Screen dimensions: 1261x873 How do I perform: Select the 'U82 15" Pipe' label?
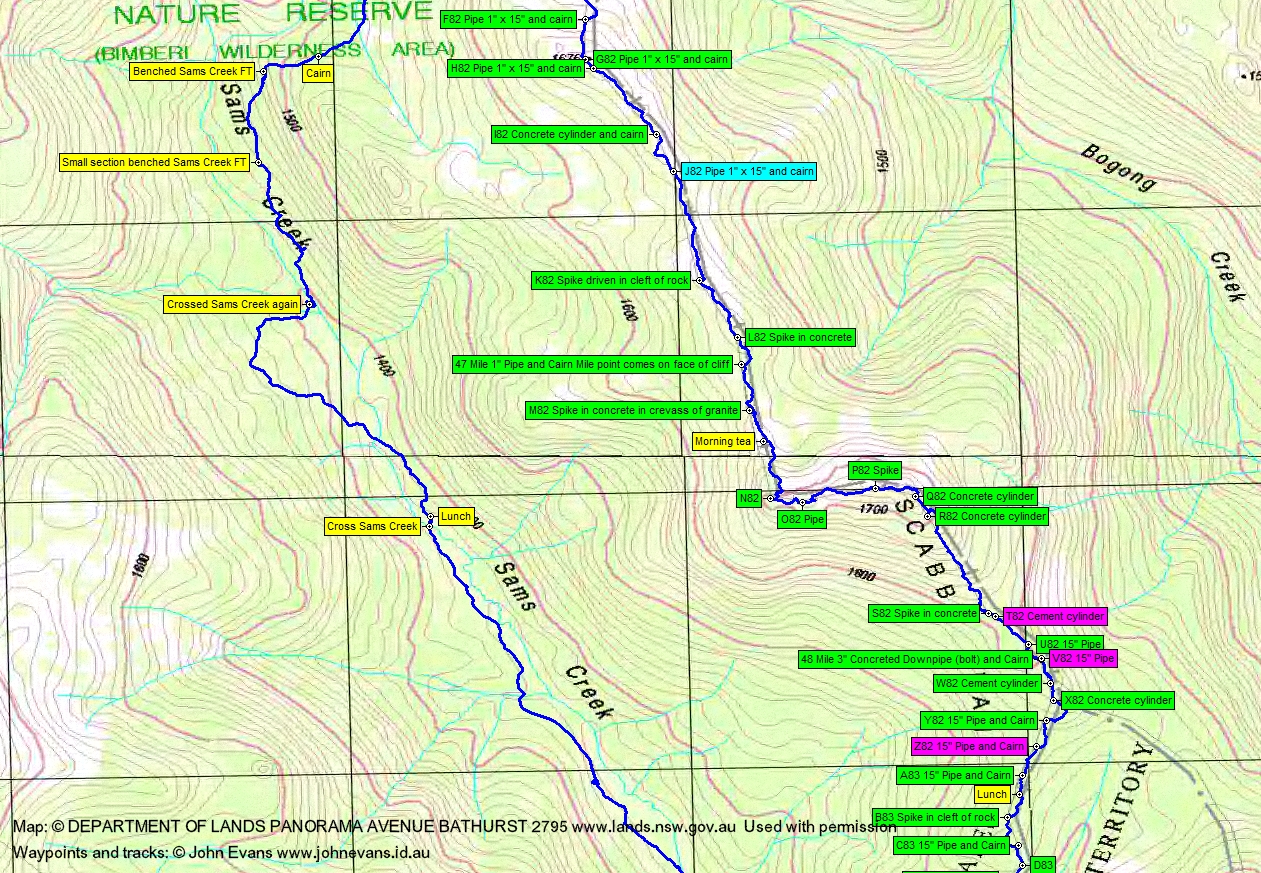1069,644
